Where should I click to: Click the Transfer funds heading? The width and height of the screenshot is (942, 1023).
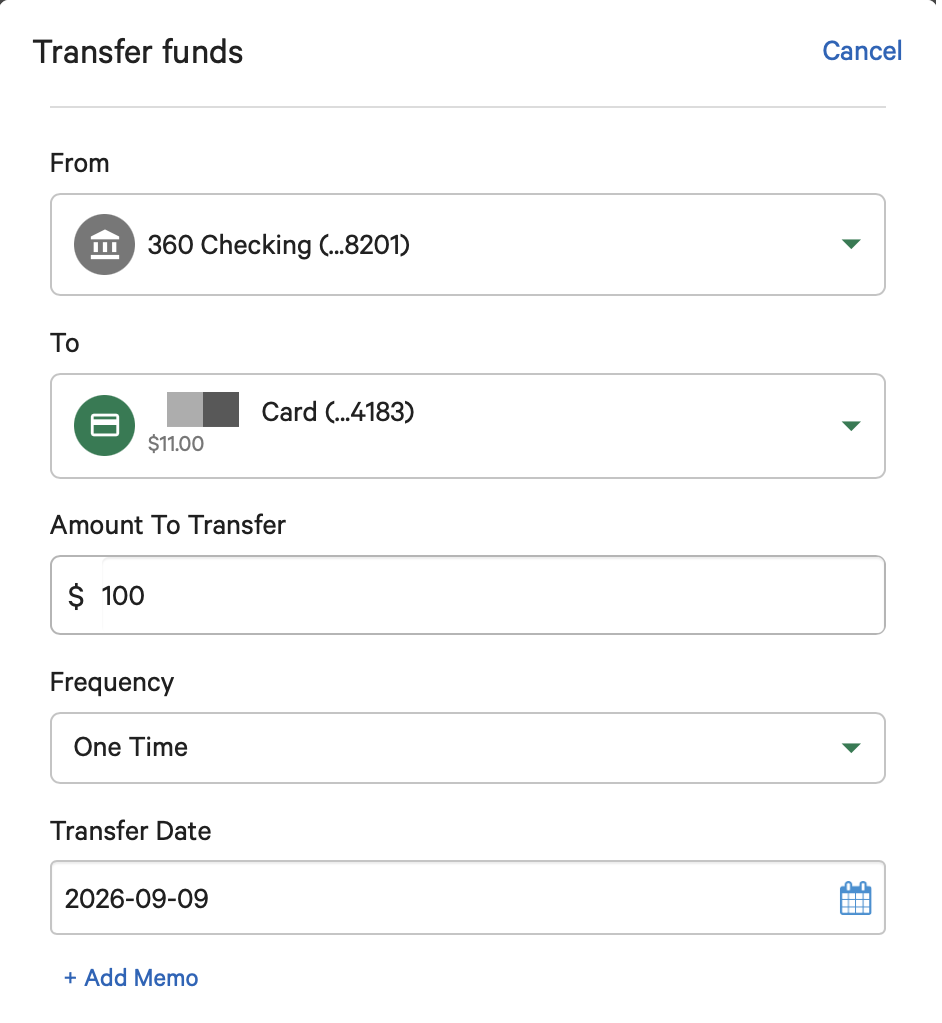(138, 52)
